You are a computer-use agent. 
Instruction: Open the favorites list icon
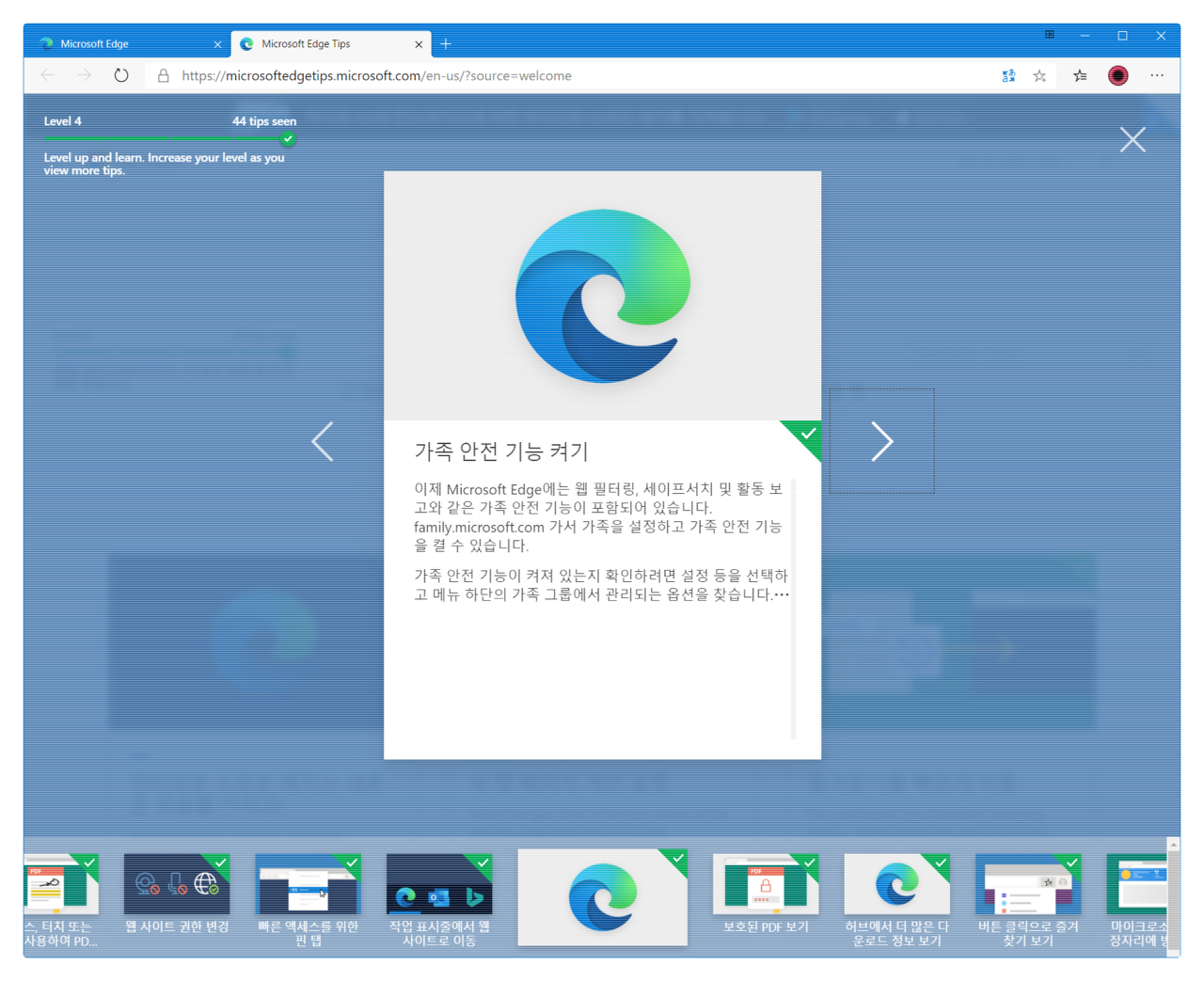click(1080, 76)
